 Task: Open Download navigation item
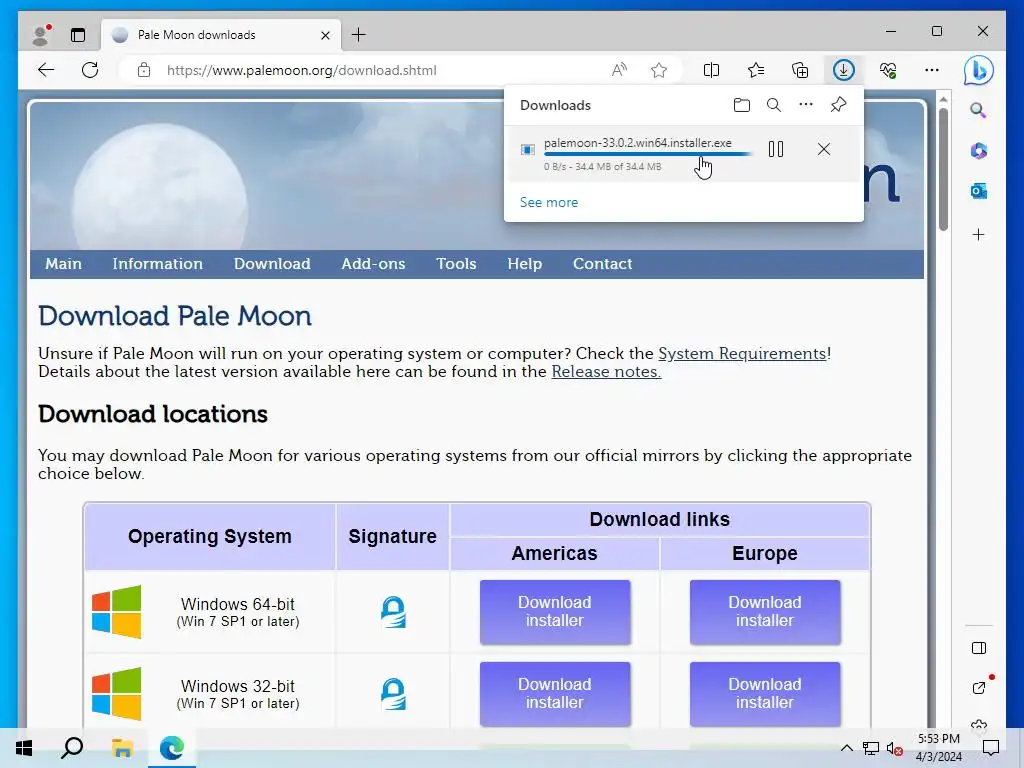272,264
